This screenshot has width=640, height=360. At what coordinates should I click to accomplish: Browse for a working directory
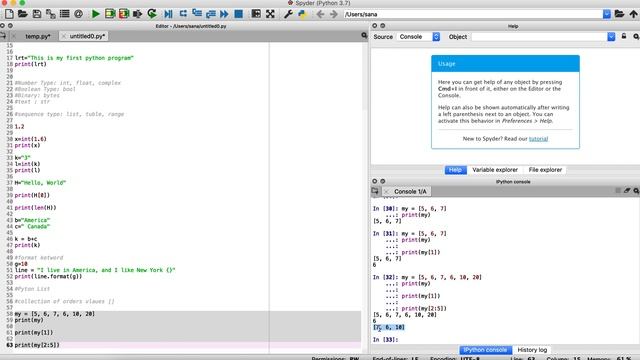pyautogui.click(x=619, y=14)
